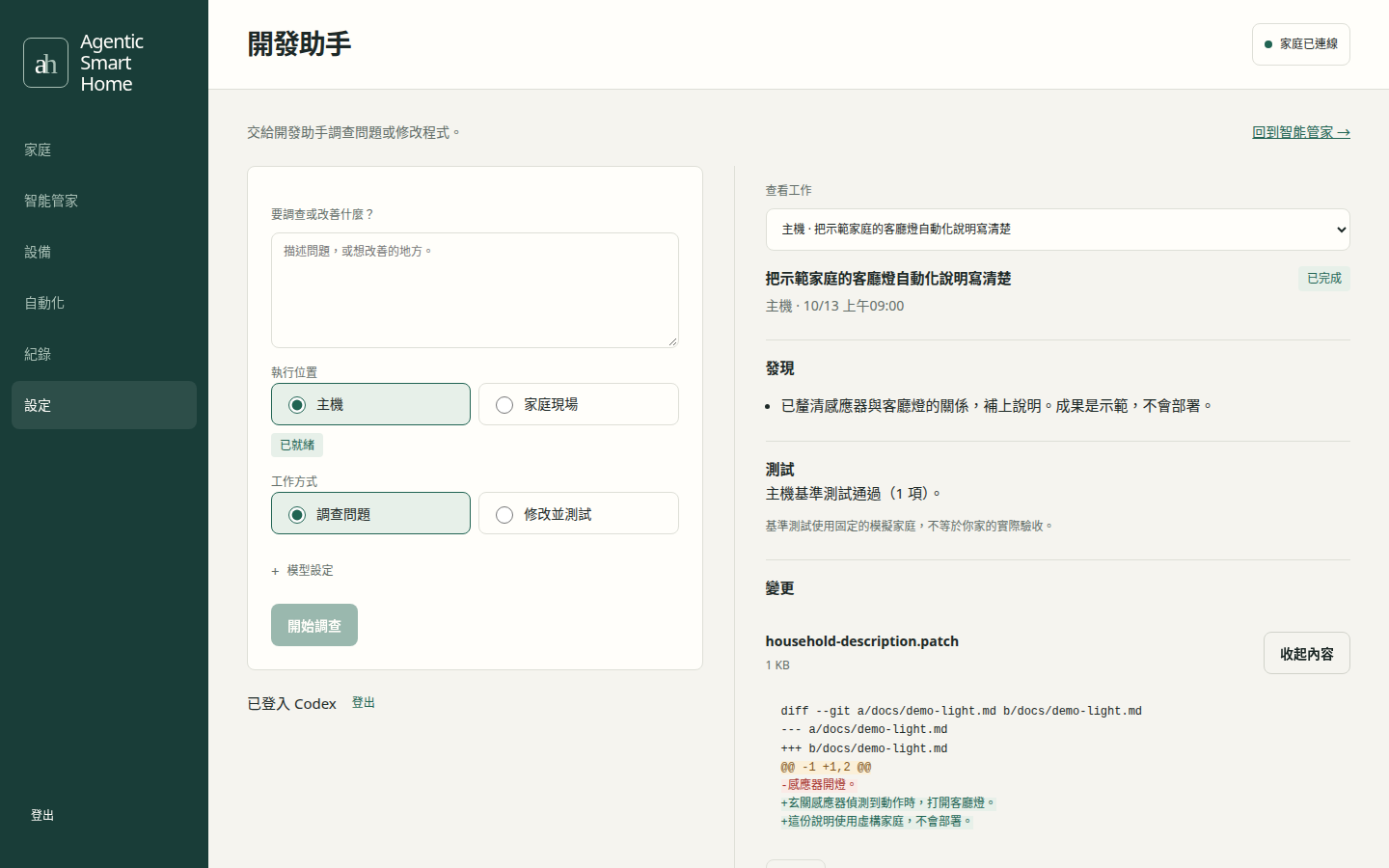The image size is (1389, 868).
Task: Click the '主機 · 10/13 上午09:00' timestamp
Action: tap(834, 306)
